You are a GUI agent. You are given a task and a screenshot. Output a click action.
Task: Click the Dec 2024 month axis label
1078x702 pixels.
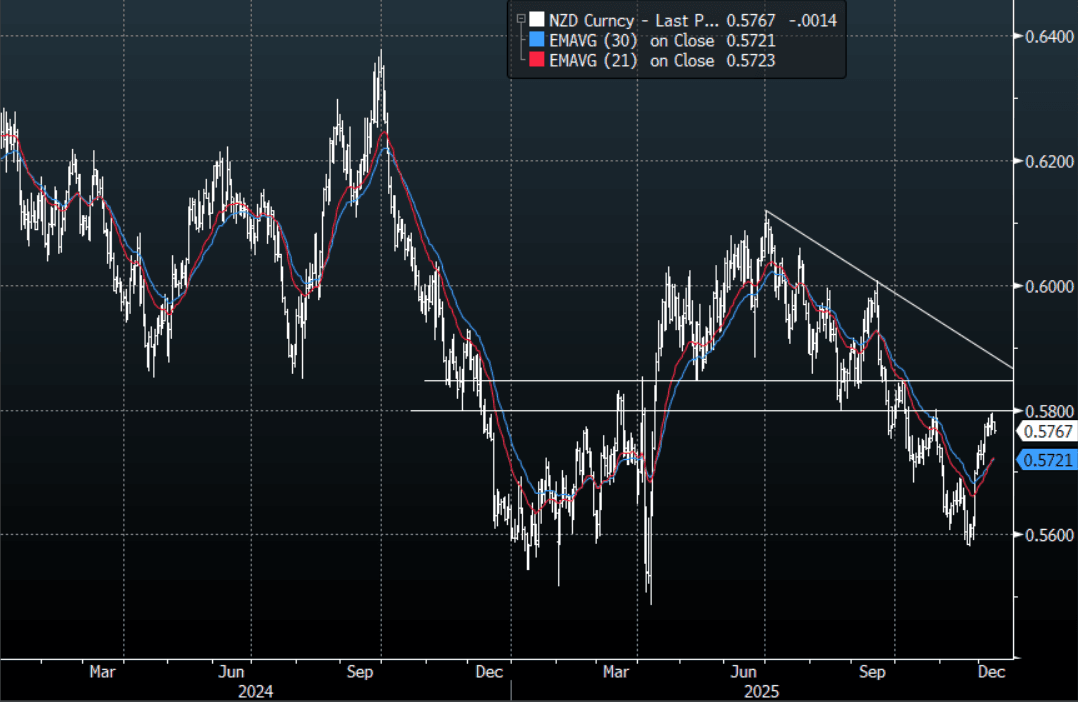click(x=489, y=672)
